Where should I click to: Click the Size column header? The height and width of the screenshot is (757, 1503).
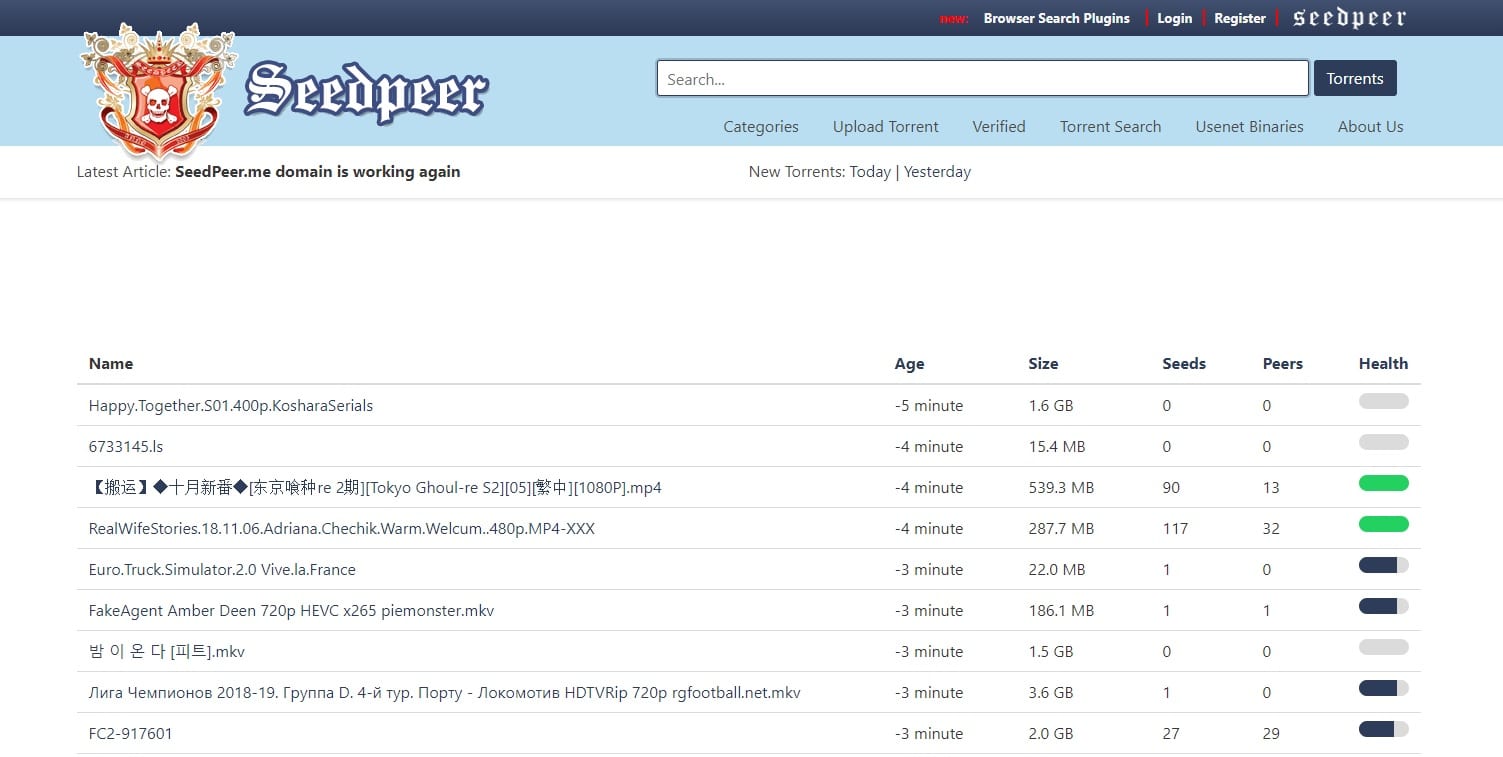[x=1043, y=364]
